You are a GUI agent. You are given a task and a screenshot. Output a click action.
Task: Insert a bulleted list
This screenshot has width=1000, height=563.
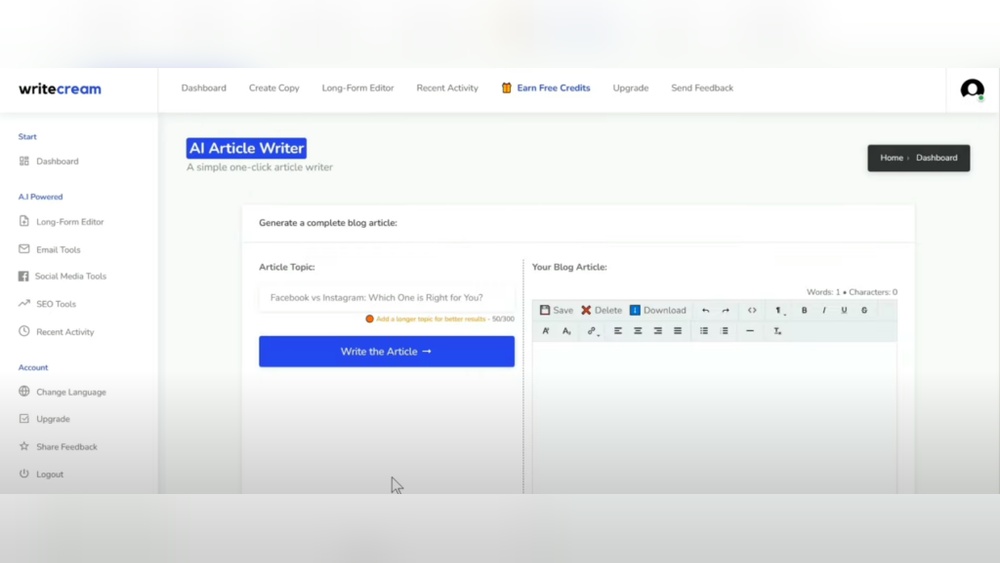704,331
